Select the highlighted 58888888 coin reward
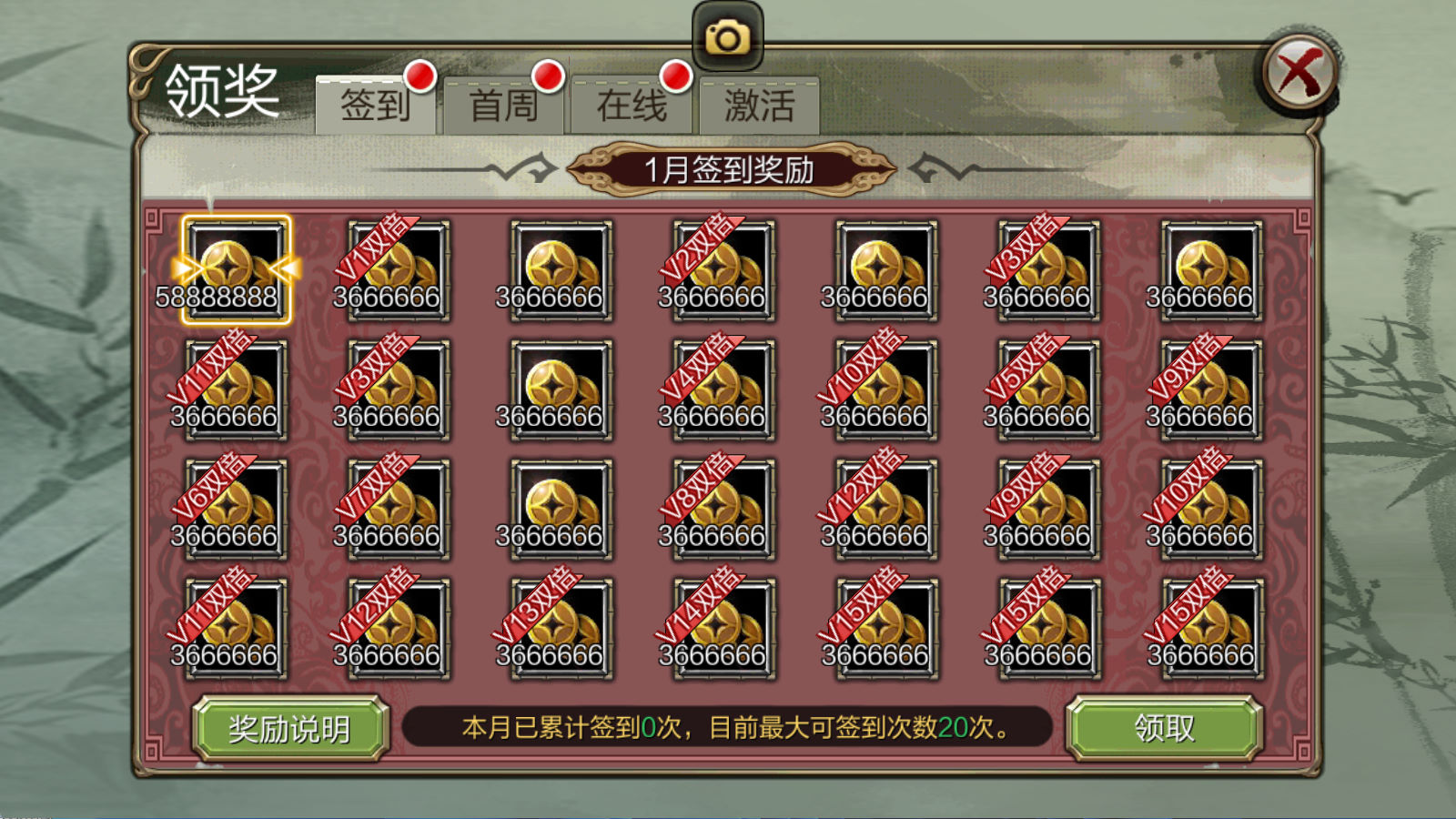1456x819 pixels. click(x=236, y=270)
